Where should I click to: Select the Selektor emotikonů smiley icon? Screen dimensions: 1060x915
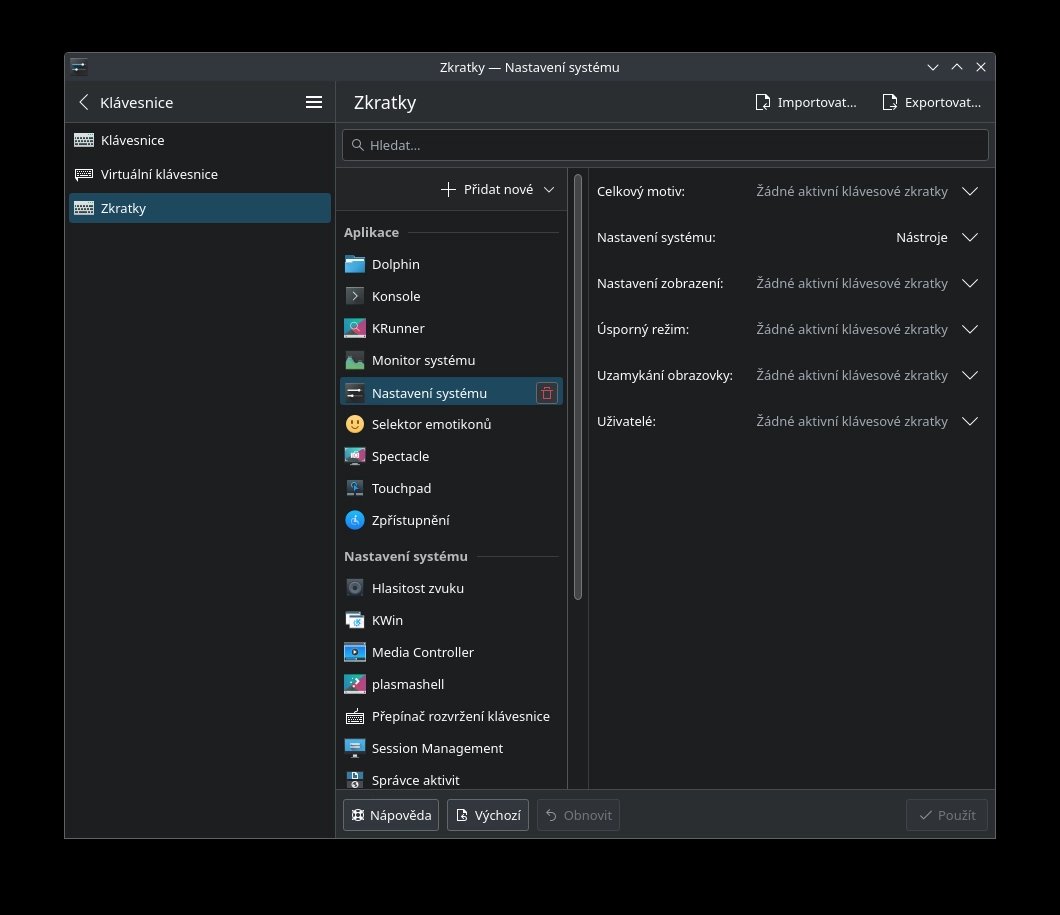355,424
